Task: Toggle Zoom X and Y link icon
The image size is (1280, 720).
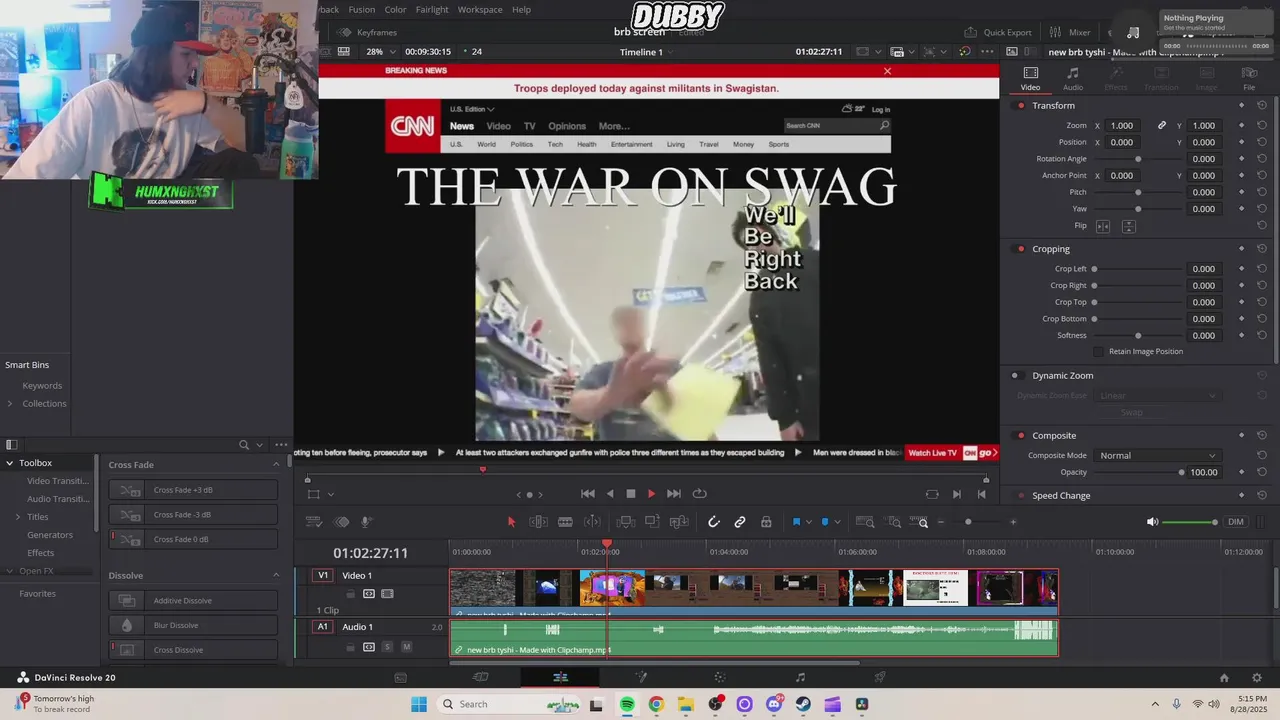Action: (x=1162, y=126)
